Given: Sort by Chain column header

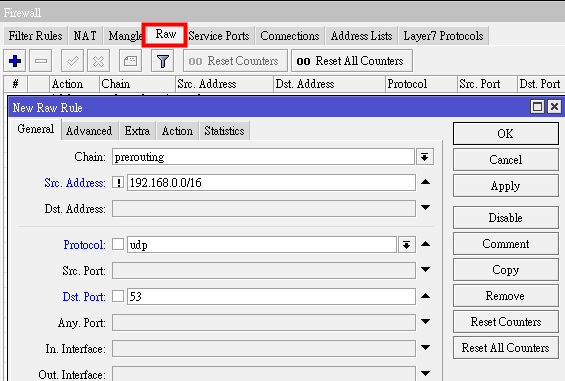Looking at the screenshot, I should [x=137, y=84].
